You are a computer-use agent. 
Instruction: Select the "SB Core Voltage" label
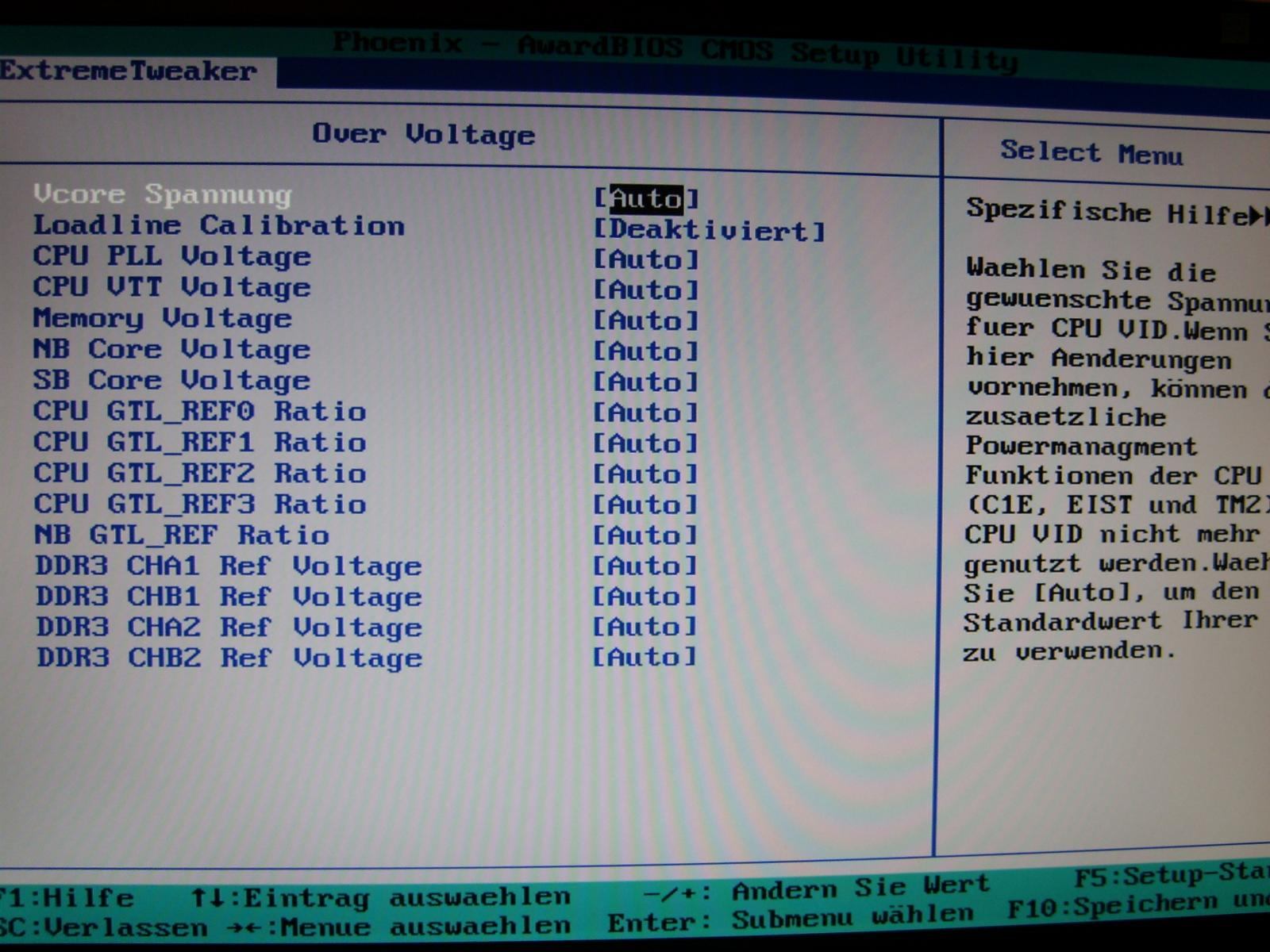pos(172,380)
